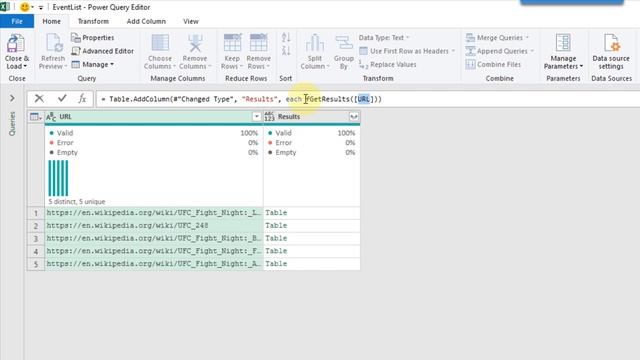Click the Table cell in row 1
The height and width of the screenshot is (360, 640).
point(312,213)
